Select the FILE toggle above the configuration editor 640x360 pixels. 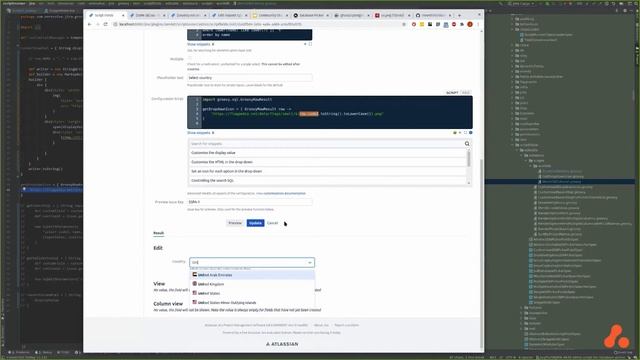pyautogui.click(x=466, y=93)
